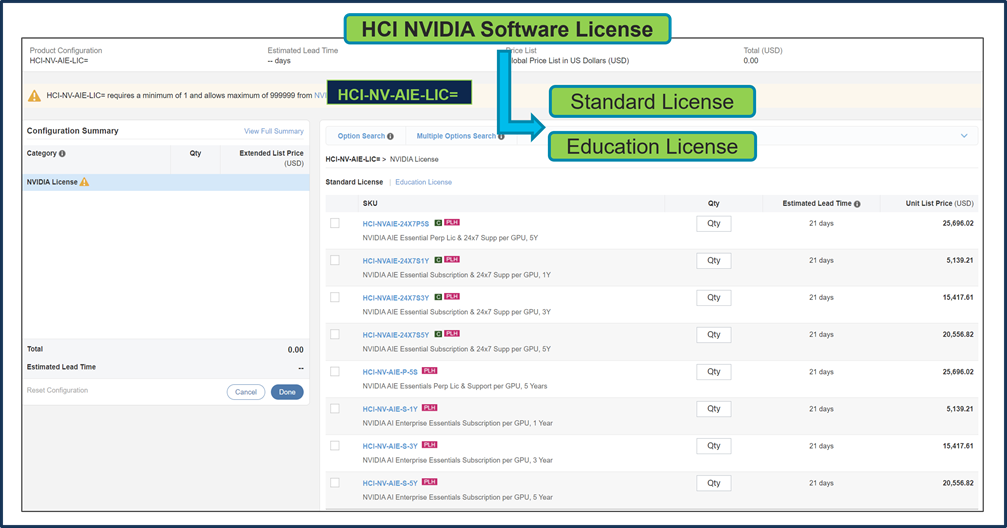This screenshot has width=1007, height=528.
Task: Click info icon next to Estimated Lead Time column
Action: [x=857, y=204]
